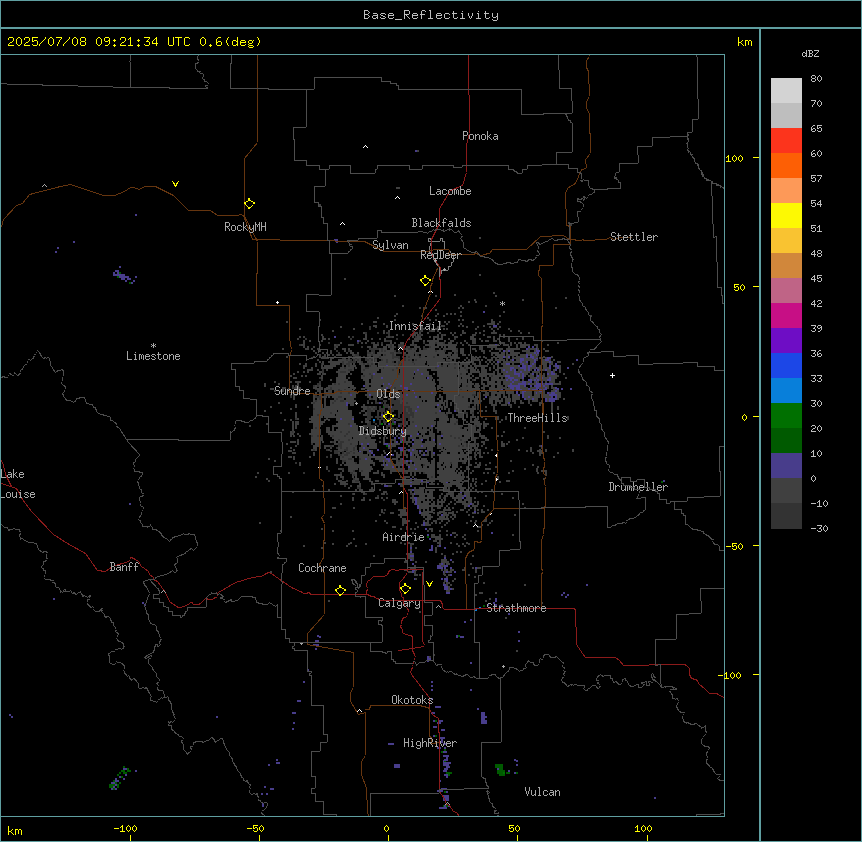Click the Airdrie label
862x842 pixels.
[x=403, y=537]
